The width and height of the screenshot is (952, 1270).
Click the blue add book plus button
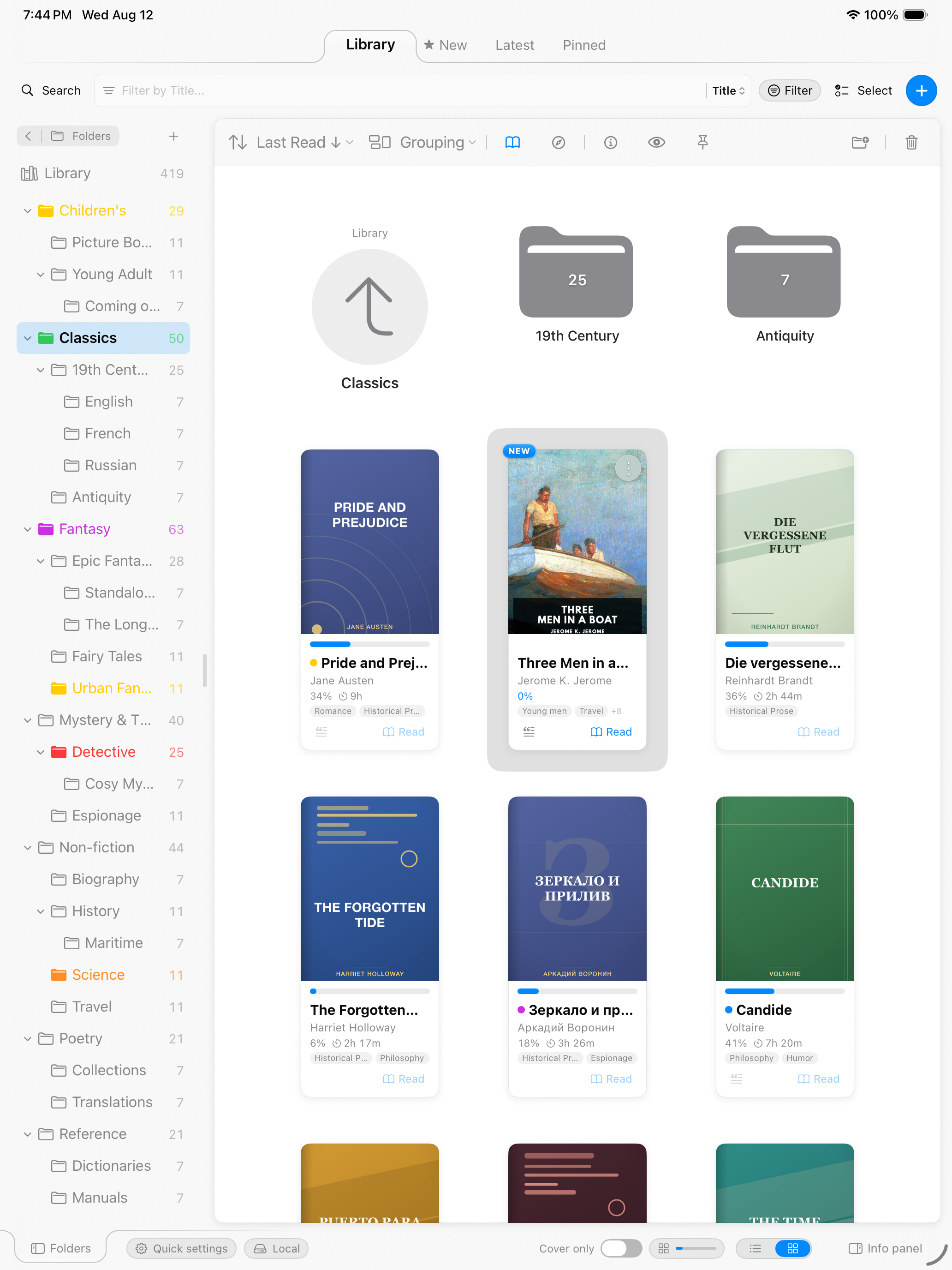click(921, 91)
